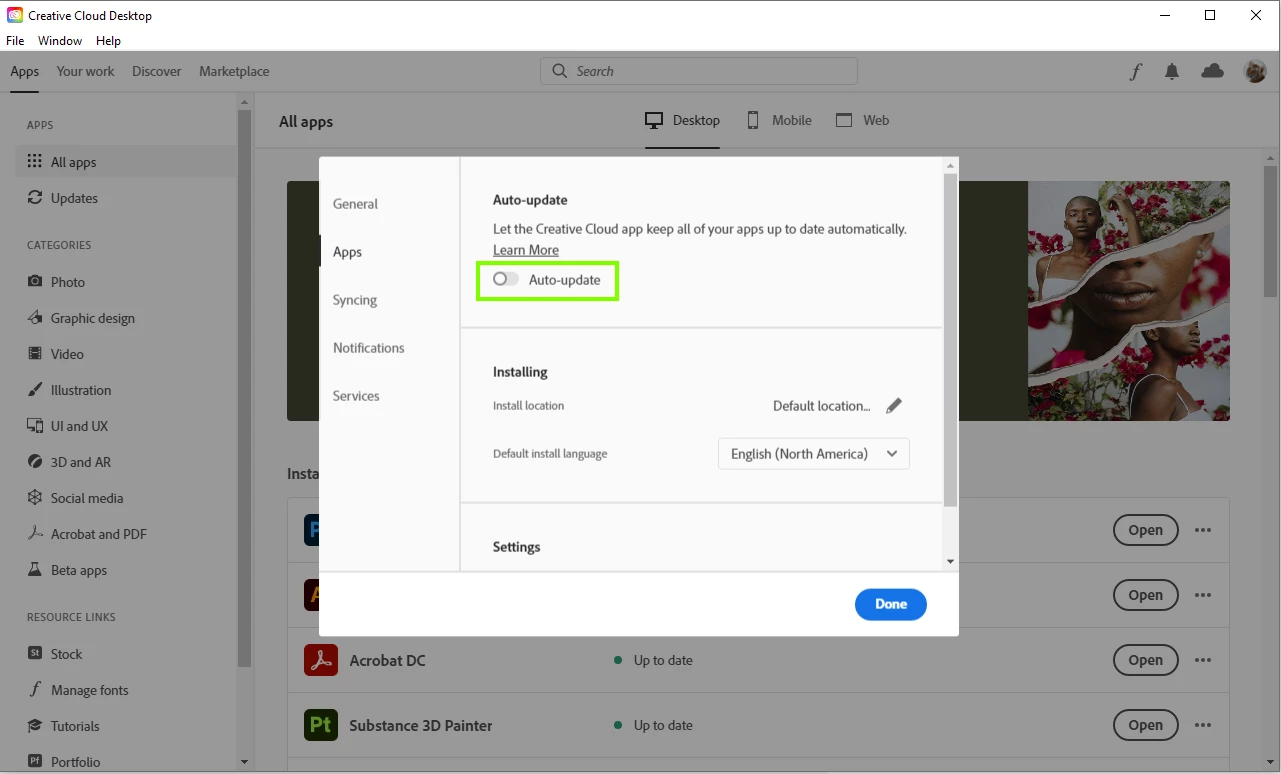
Task: Select All apps in sidebar
Action: pyautogui.click(x=126, y=162)
